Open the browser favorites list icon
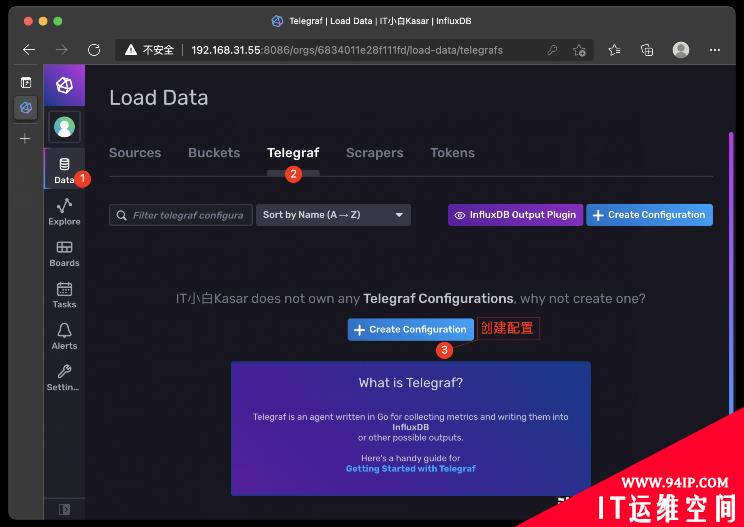This screenshot has width=744, height=527. click(614, 50)
